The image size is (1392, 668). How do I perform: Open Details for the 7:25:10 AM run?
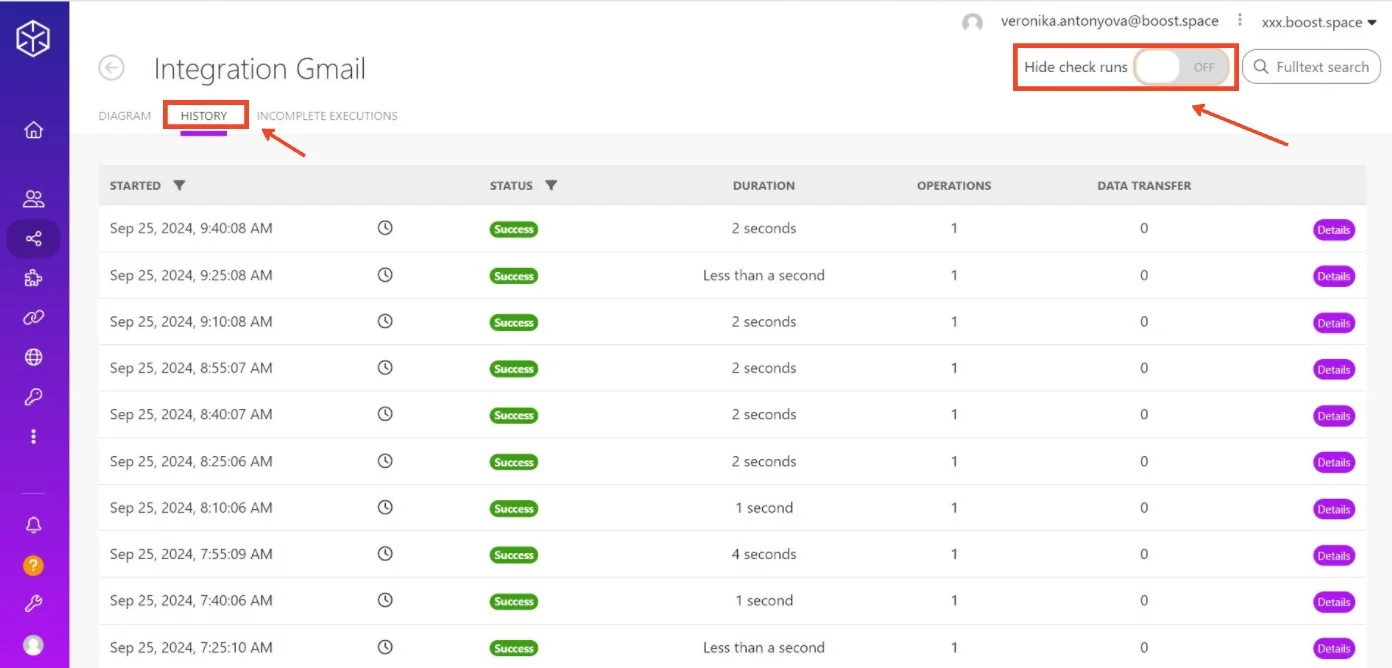pos(1333,648)
